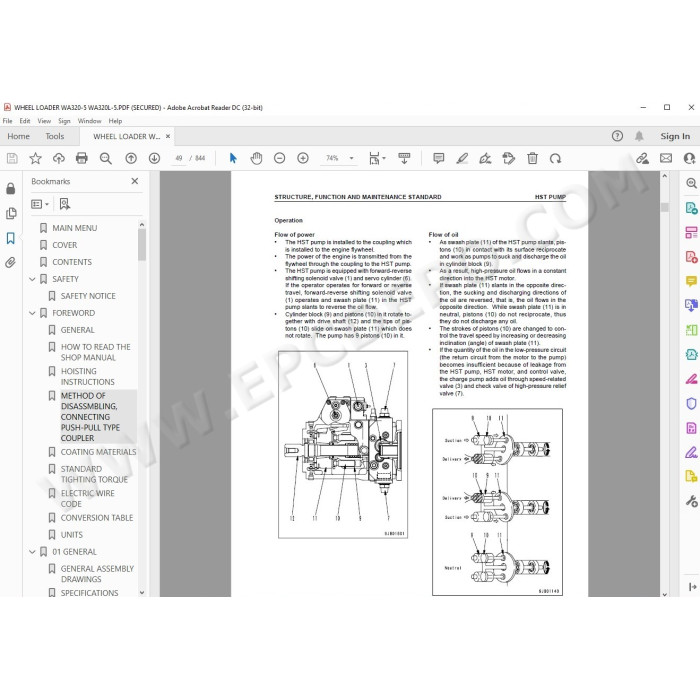Click the bookmarks list scrollbar thumb
The height and width of the screenshot is (700, 700).
(142, 245)
